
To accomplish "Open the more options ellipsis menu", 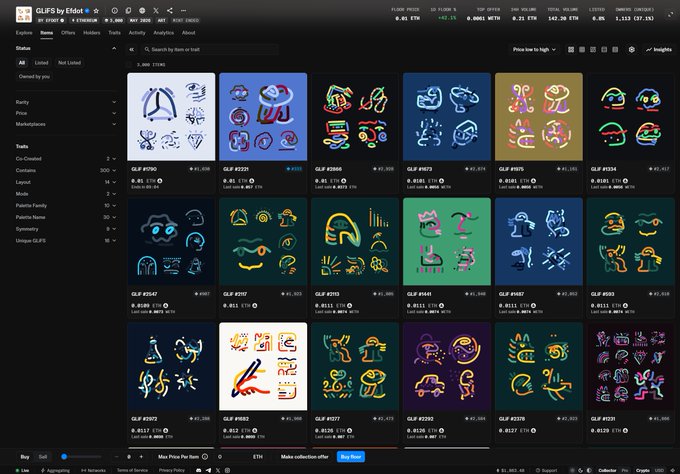I will [183, 11].
